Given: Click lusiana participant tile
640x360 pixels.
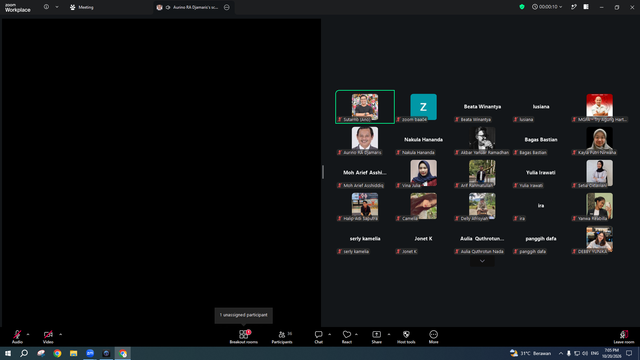Looking at the screenshot, I should [541, 107].
